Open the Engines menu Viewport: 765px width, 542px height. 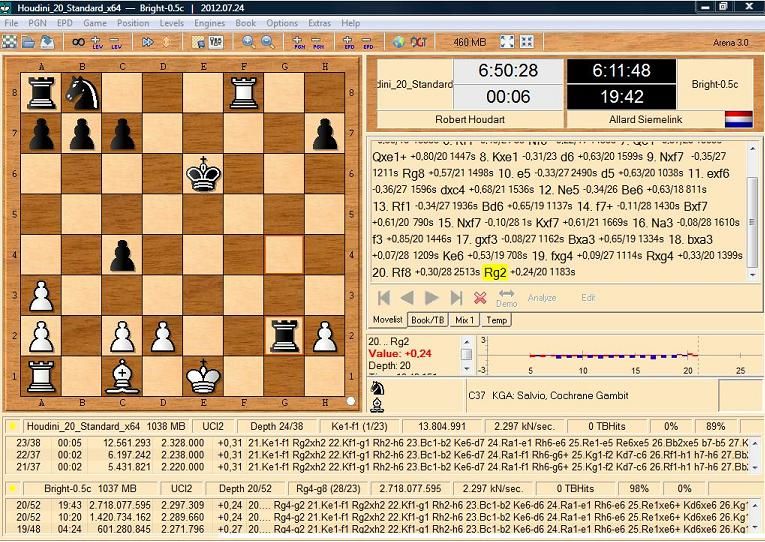208,23
